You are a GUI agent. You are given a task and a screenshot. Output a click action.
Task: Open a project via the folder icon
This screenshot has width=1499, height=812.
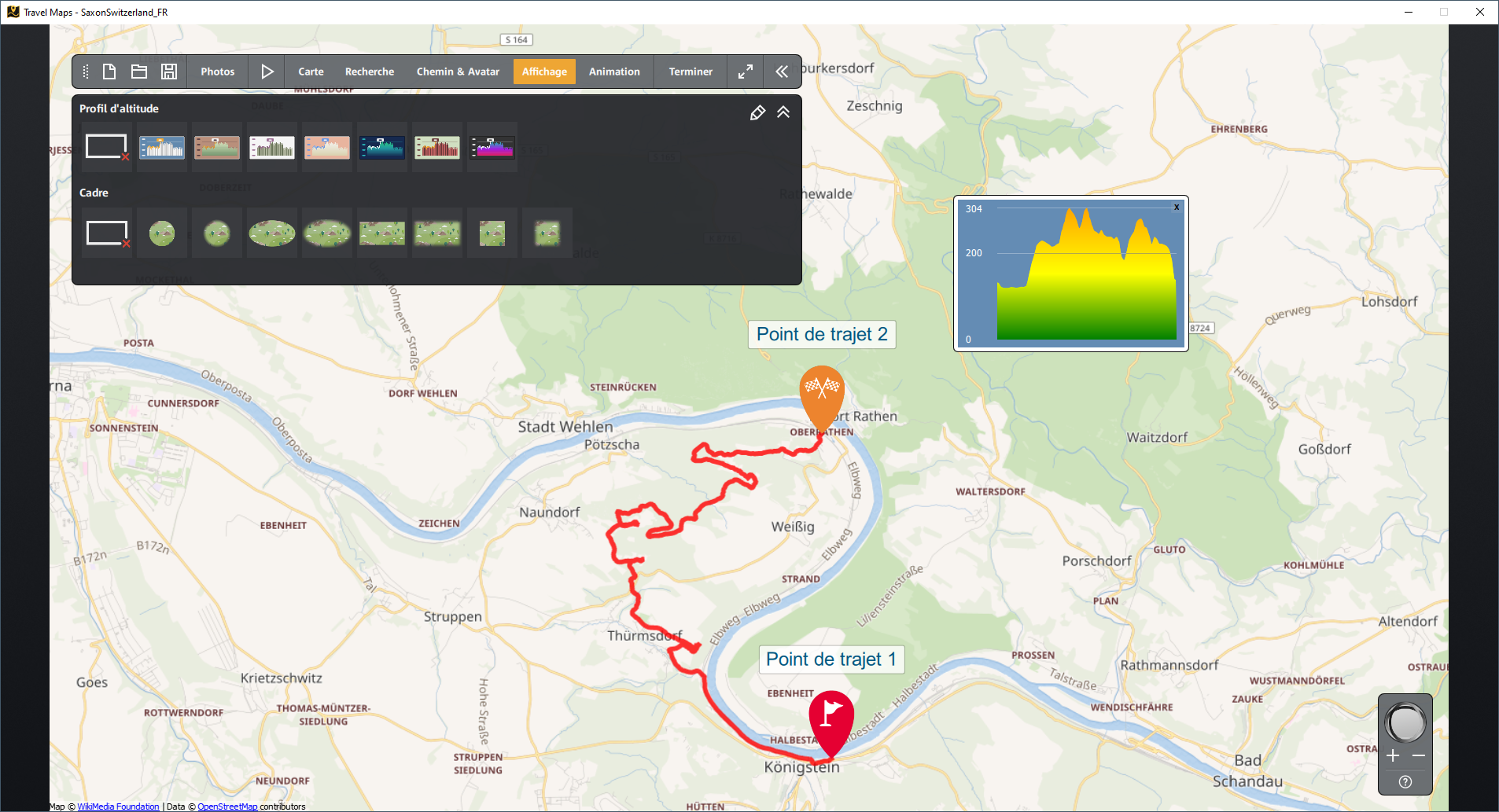tap(139, 72)
